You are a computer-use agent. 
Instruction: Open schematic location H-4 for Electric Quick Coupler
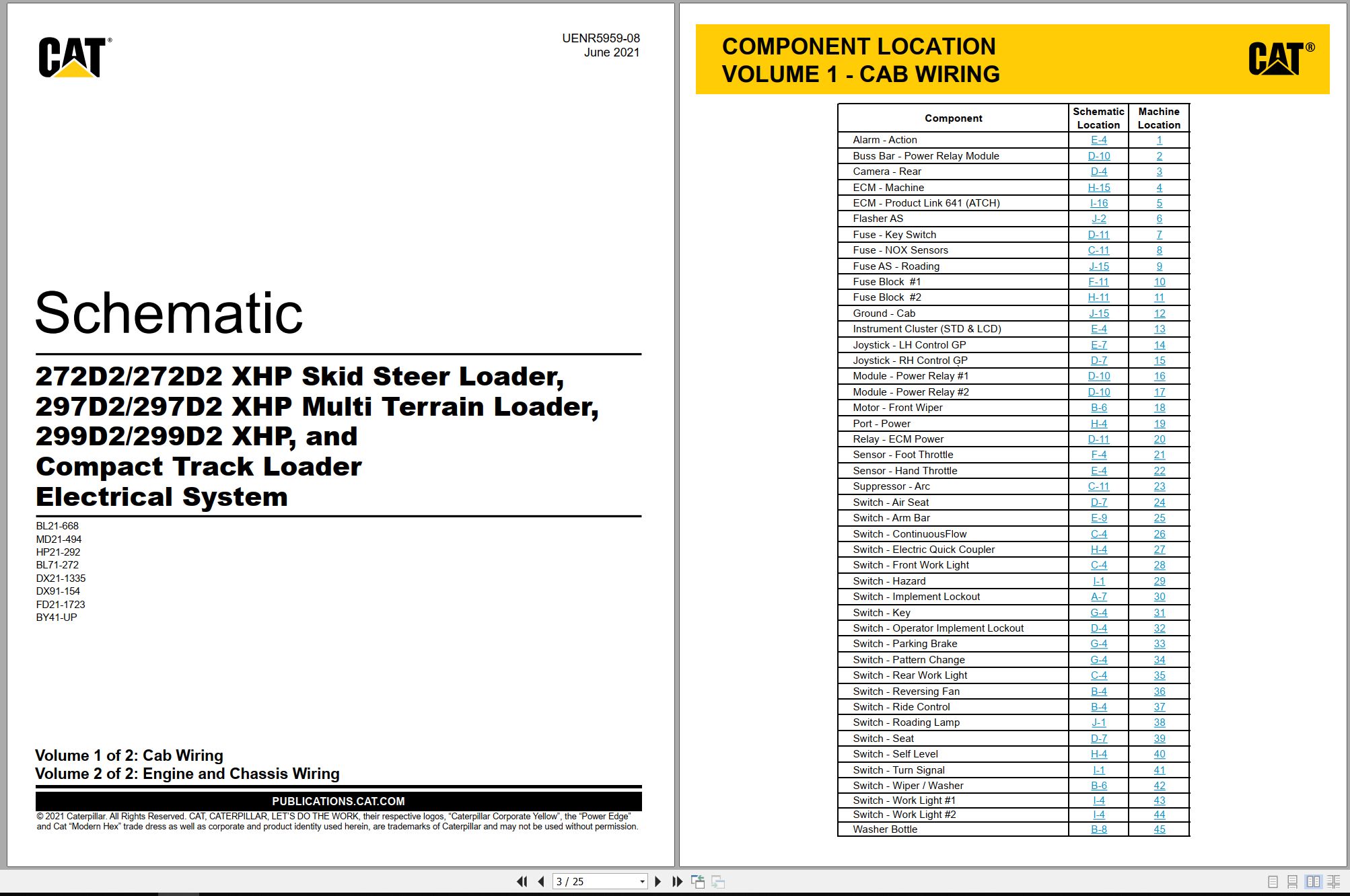[1098, 550]
